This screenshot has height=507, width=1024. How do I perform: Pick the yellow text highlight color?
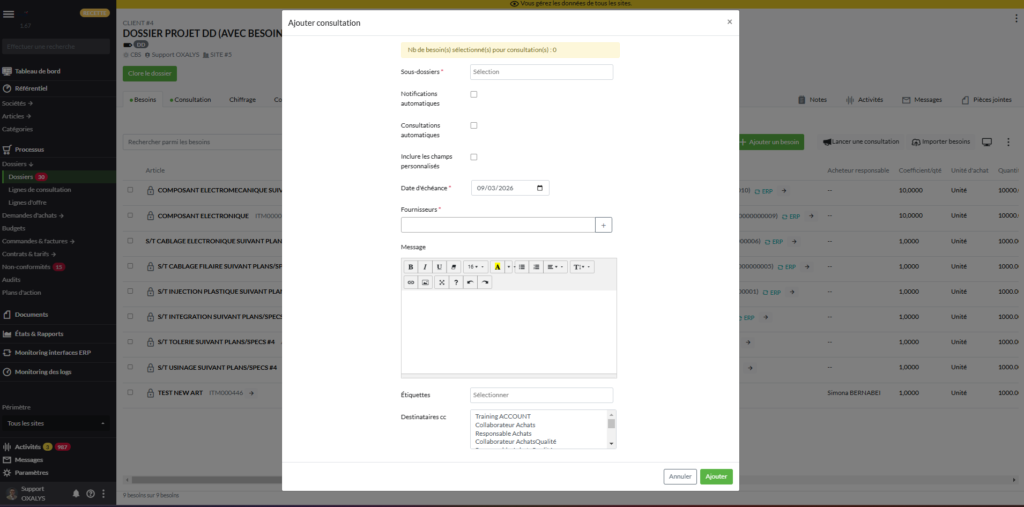click(497, 267)
